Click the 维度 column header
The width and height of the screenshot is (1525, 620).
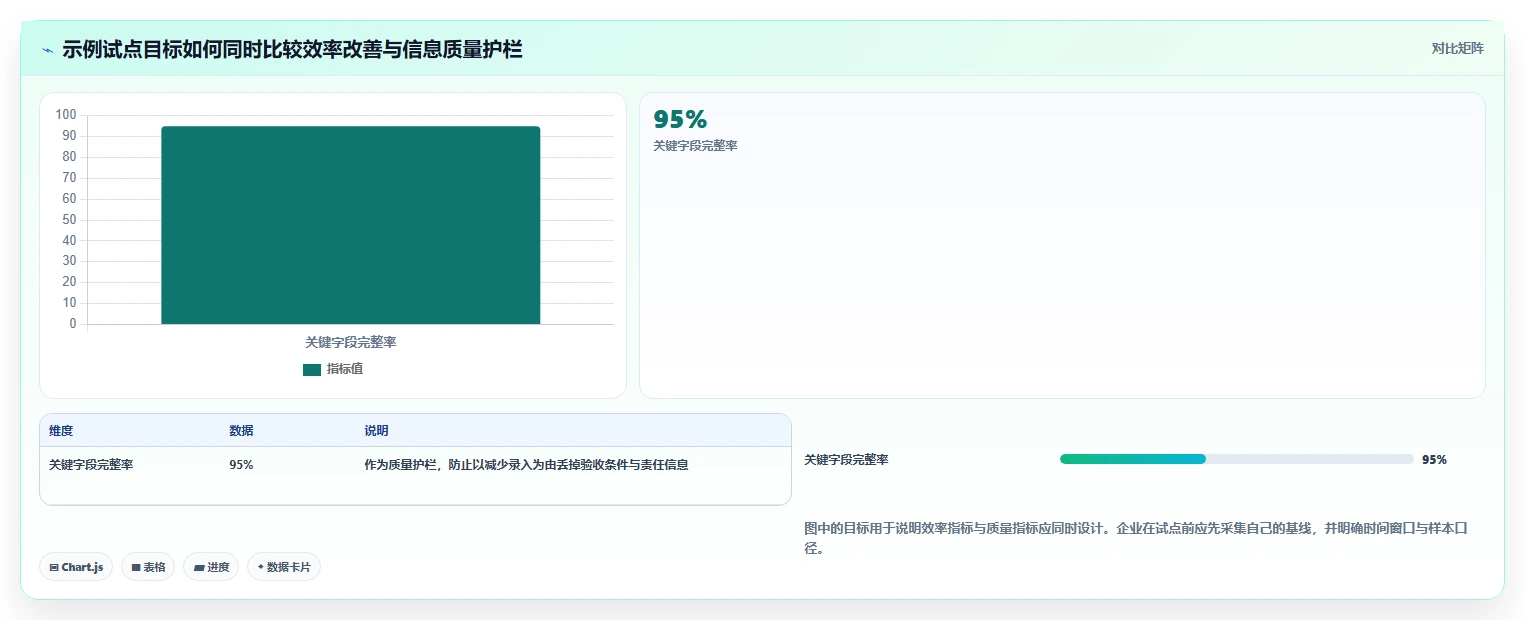[61, 431]
